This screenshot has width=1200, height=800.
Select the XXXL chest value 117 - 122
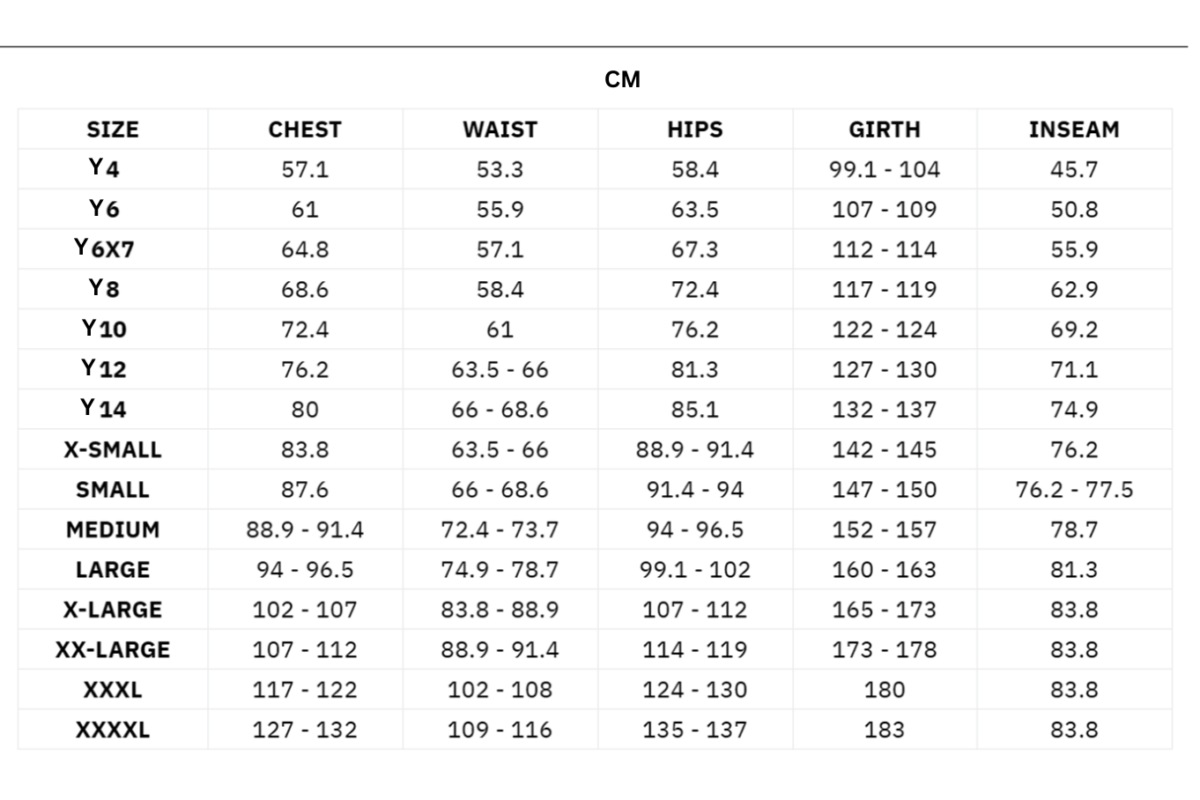pos(305,690)
